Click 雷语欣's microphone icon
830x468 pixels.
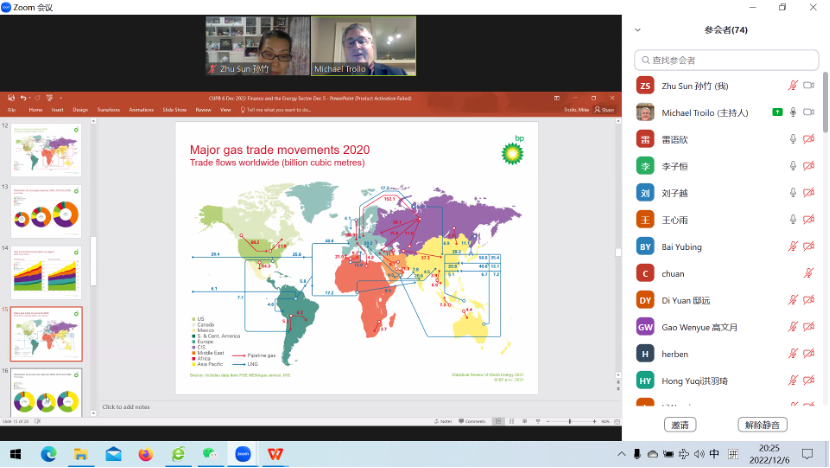(793, 139)
